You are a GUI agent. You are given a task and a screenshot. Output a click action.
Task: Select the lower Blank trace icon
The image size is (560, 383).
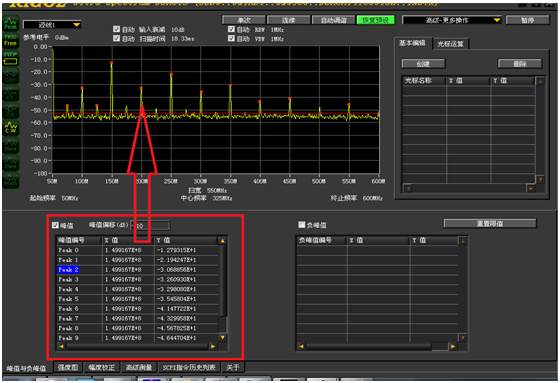[x=10, y=163]
